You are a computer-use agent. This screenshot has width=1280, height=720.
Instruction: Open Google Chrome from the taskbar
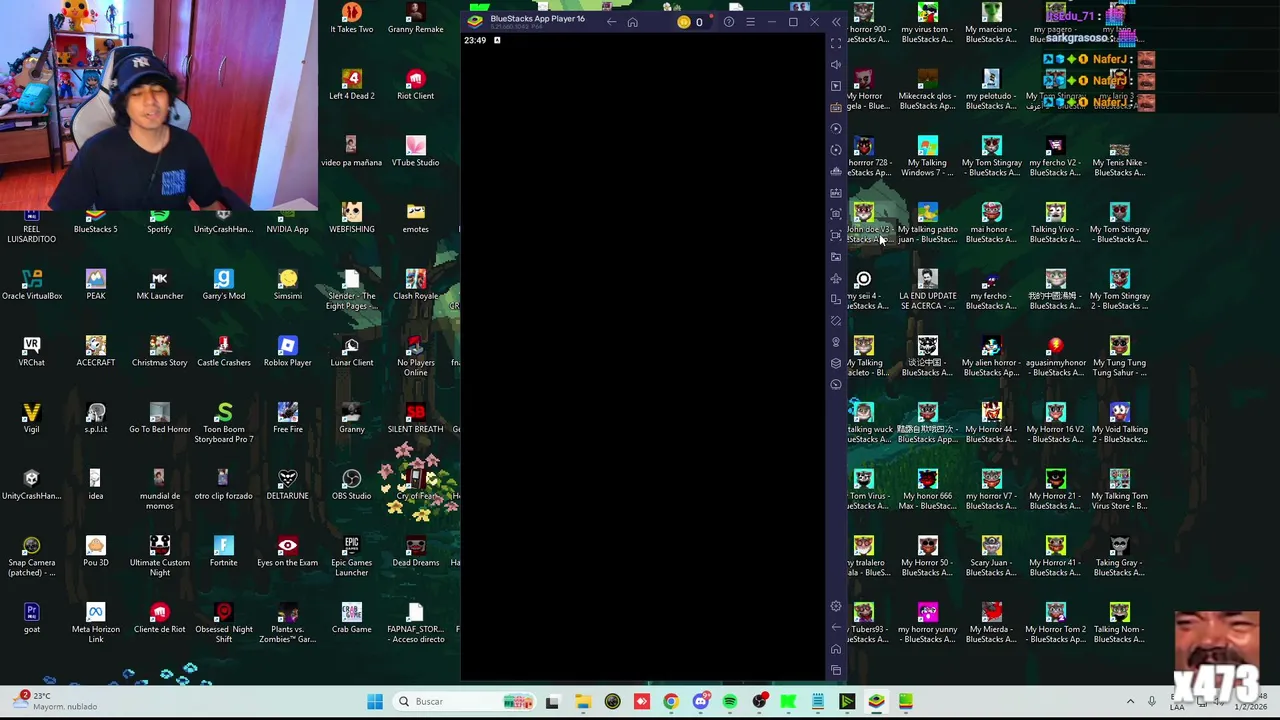tap(671, 702)
